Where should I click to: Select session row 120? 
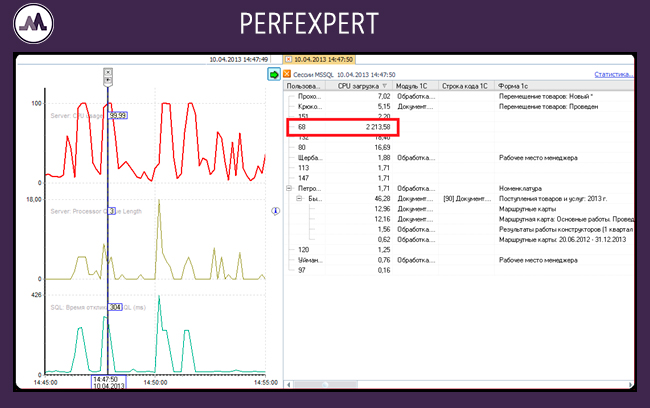pos(459,250)
